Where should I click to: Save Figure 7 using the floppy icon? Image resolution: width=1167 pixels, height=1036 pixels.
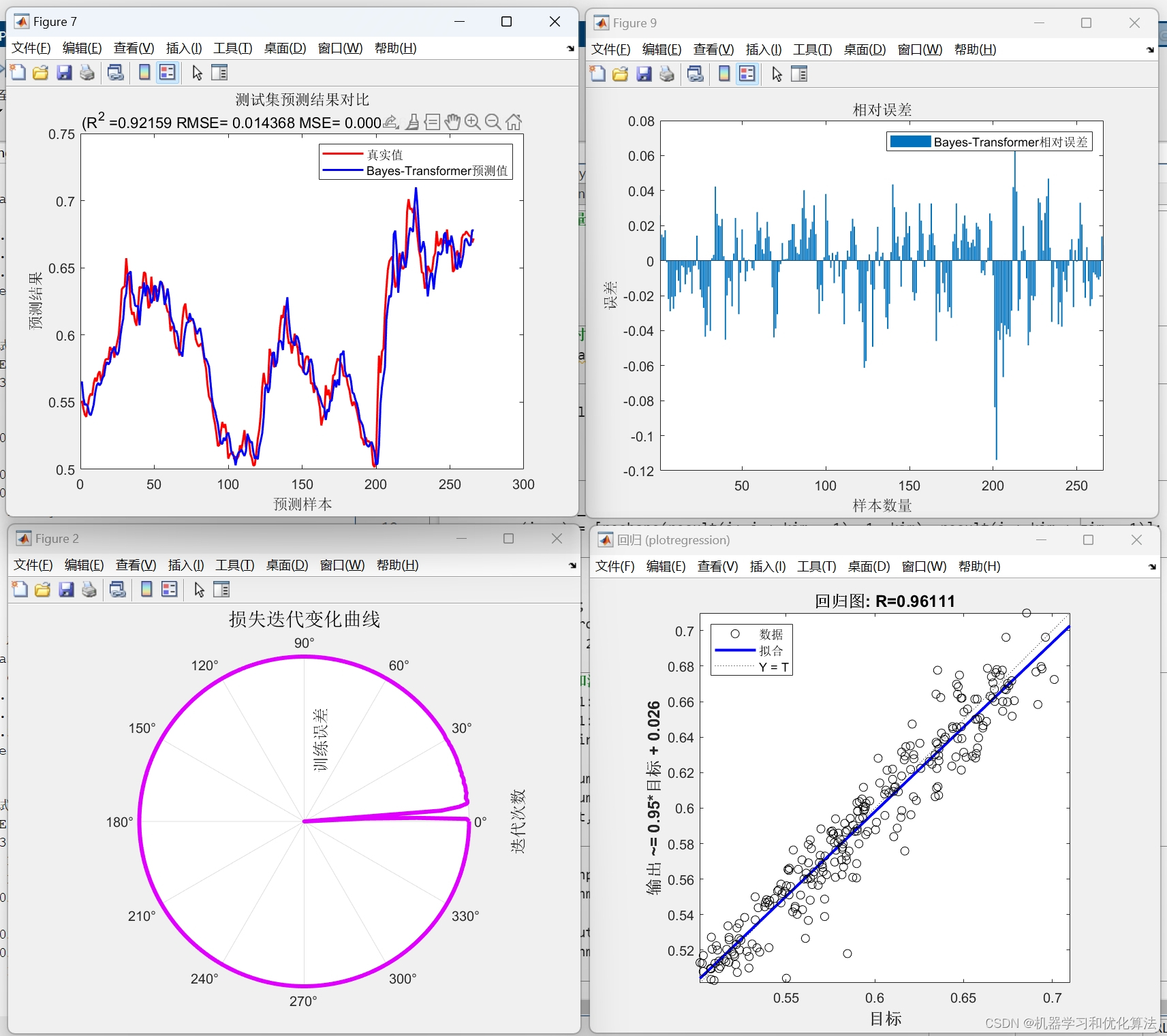click(64, 72)
